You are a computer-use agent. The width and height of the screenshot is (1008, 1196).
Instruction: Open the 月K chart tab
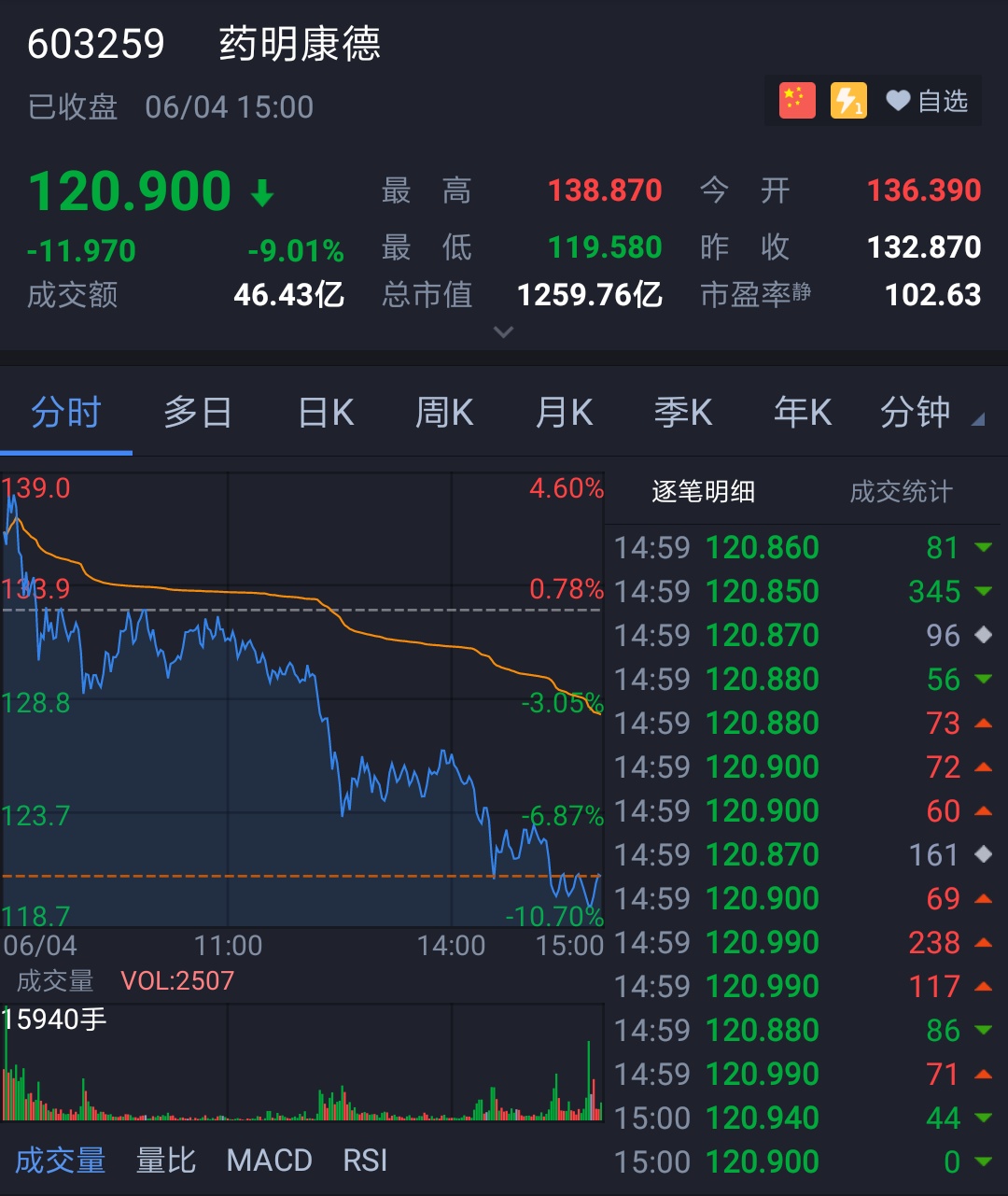(x=564, y=412)
